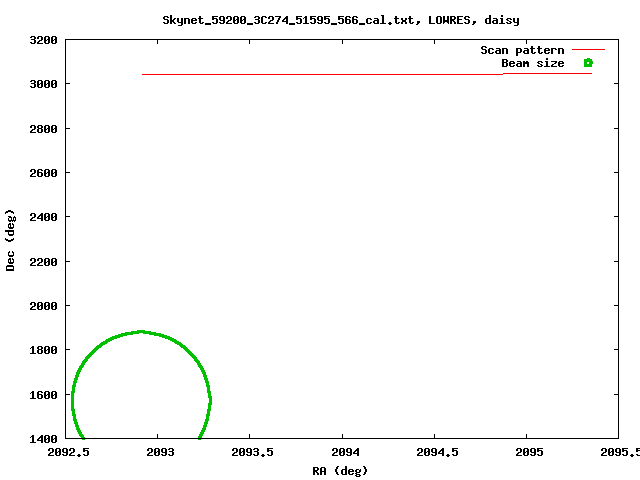The image size is (640, 480).
Task: Click the x-axis tick label 2093.5
Action: (252, 452)
